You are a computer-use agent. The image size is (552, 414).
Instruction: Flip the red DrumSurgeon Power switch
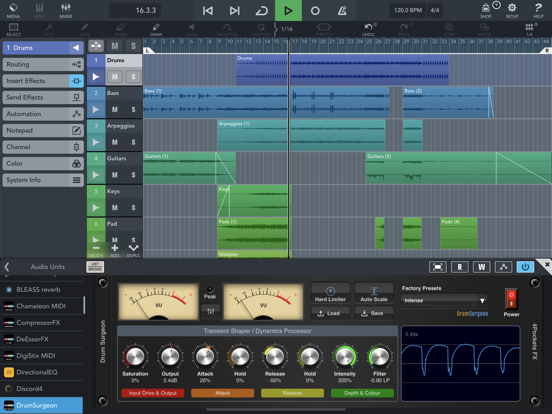[511, 299]
